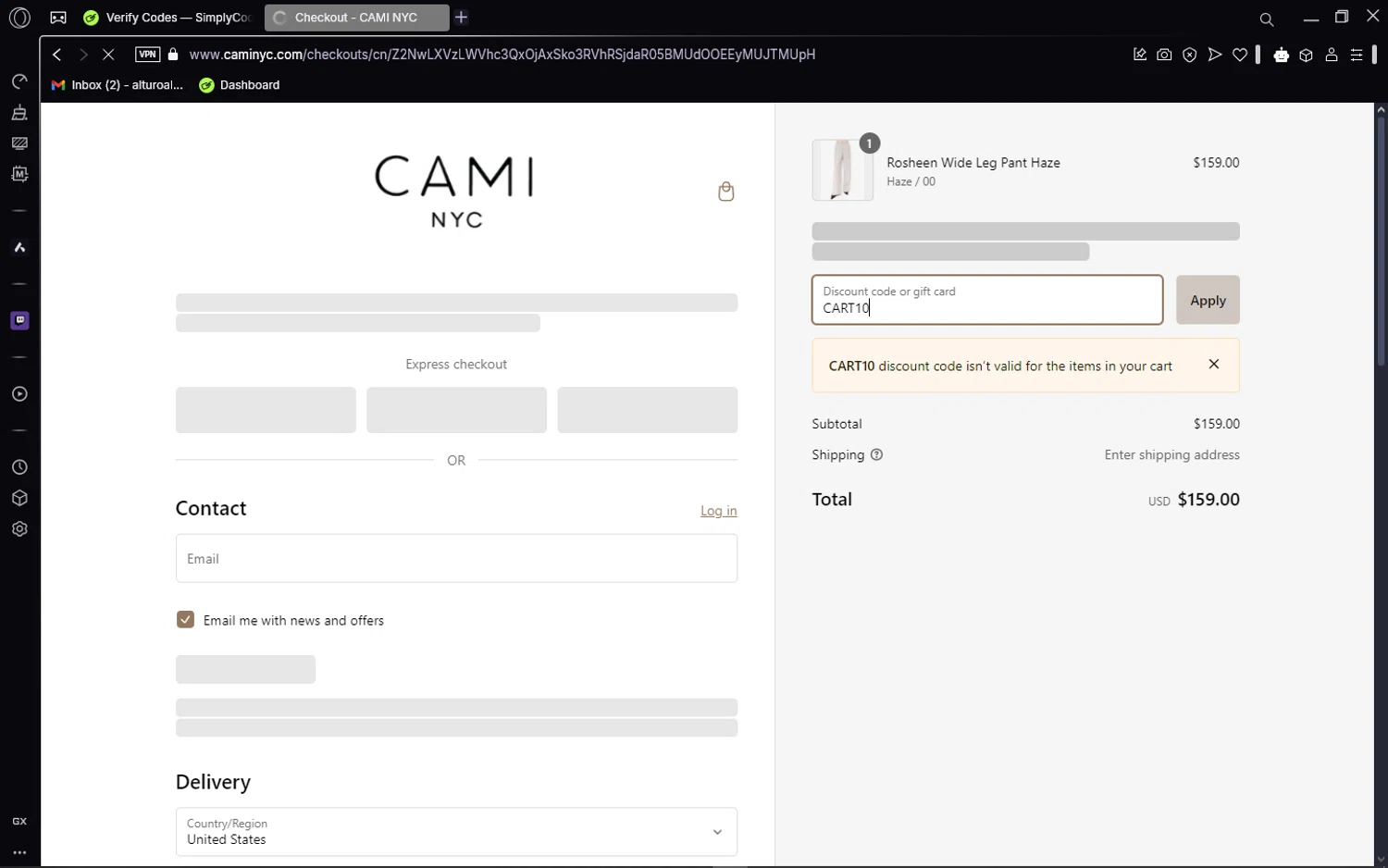This screenshot has width=1388, height=868.
Task: Stop loading the page
Action: [108, 55]
